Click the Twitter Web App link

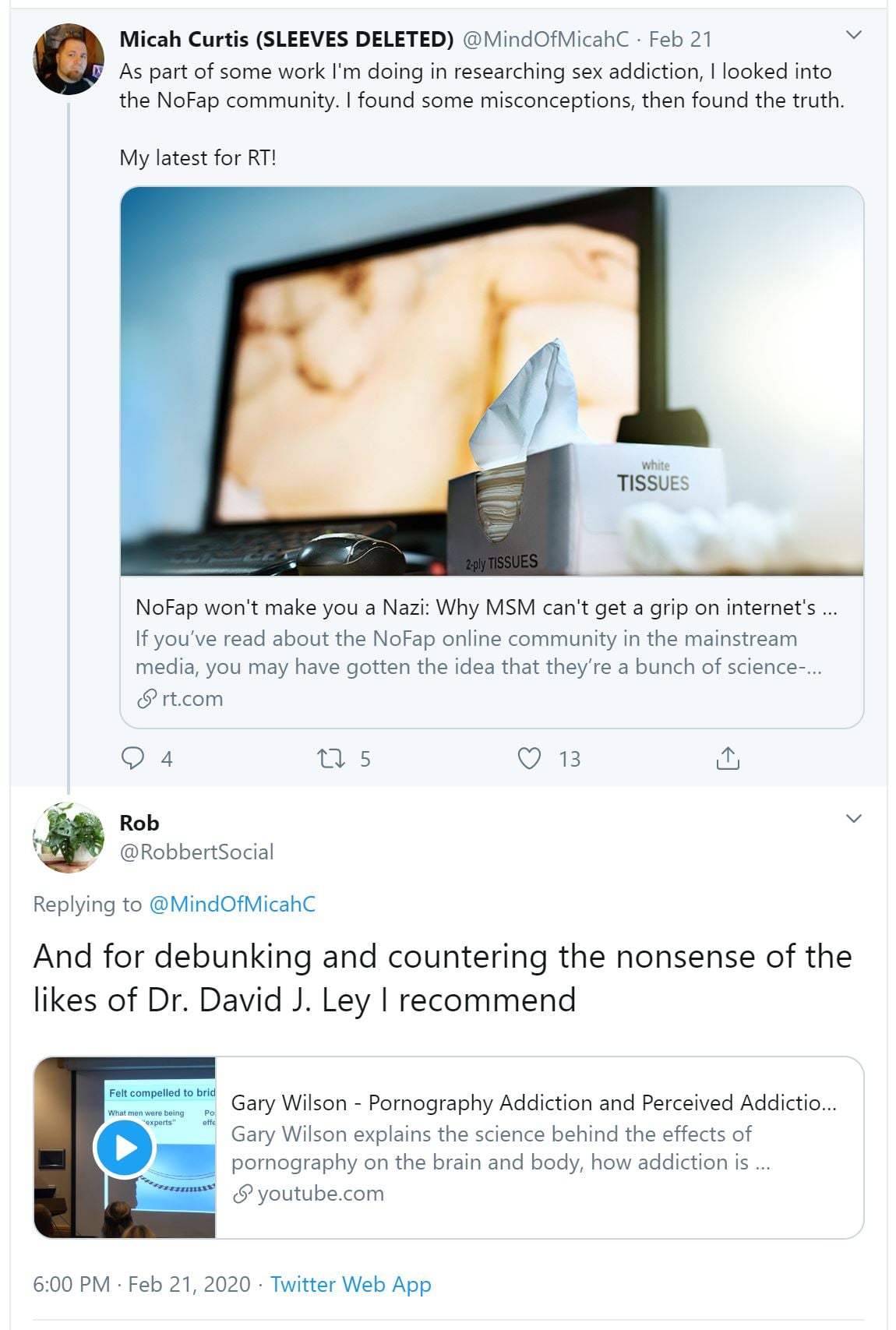[x=351, y=1284]
